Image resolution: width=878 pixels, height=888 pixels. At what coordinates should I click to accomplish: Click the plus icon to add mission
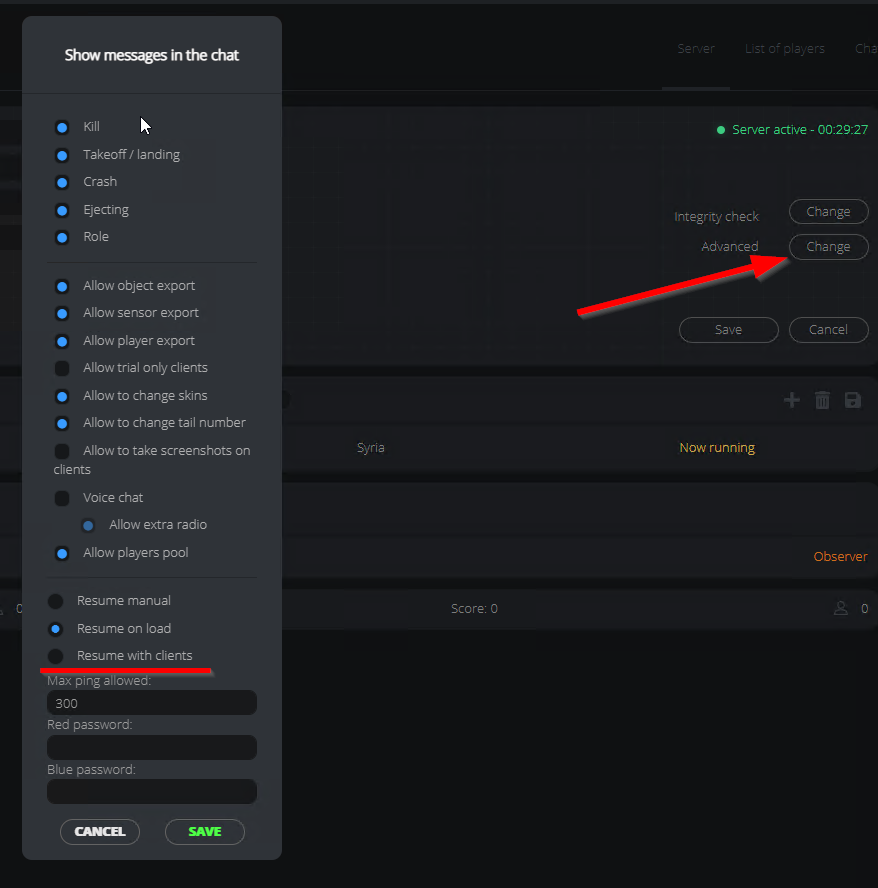tap(791, 400)
